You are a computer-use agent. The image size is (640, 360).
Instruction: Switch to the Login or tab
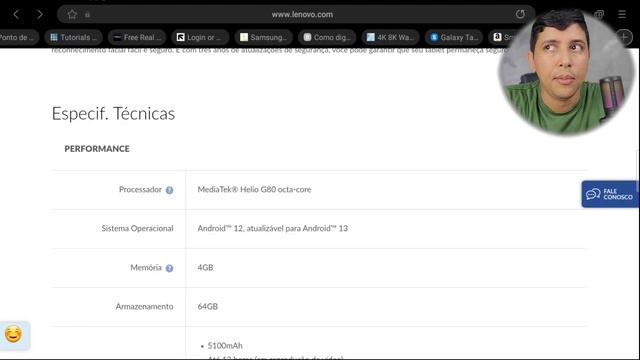(x=200, y=37)
